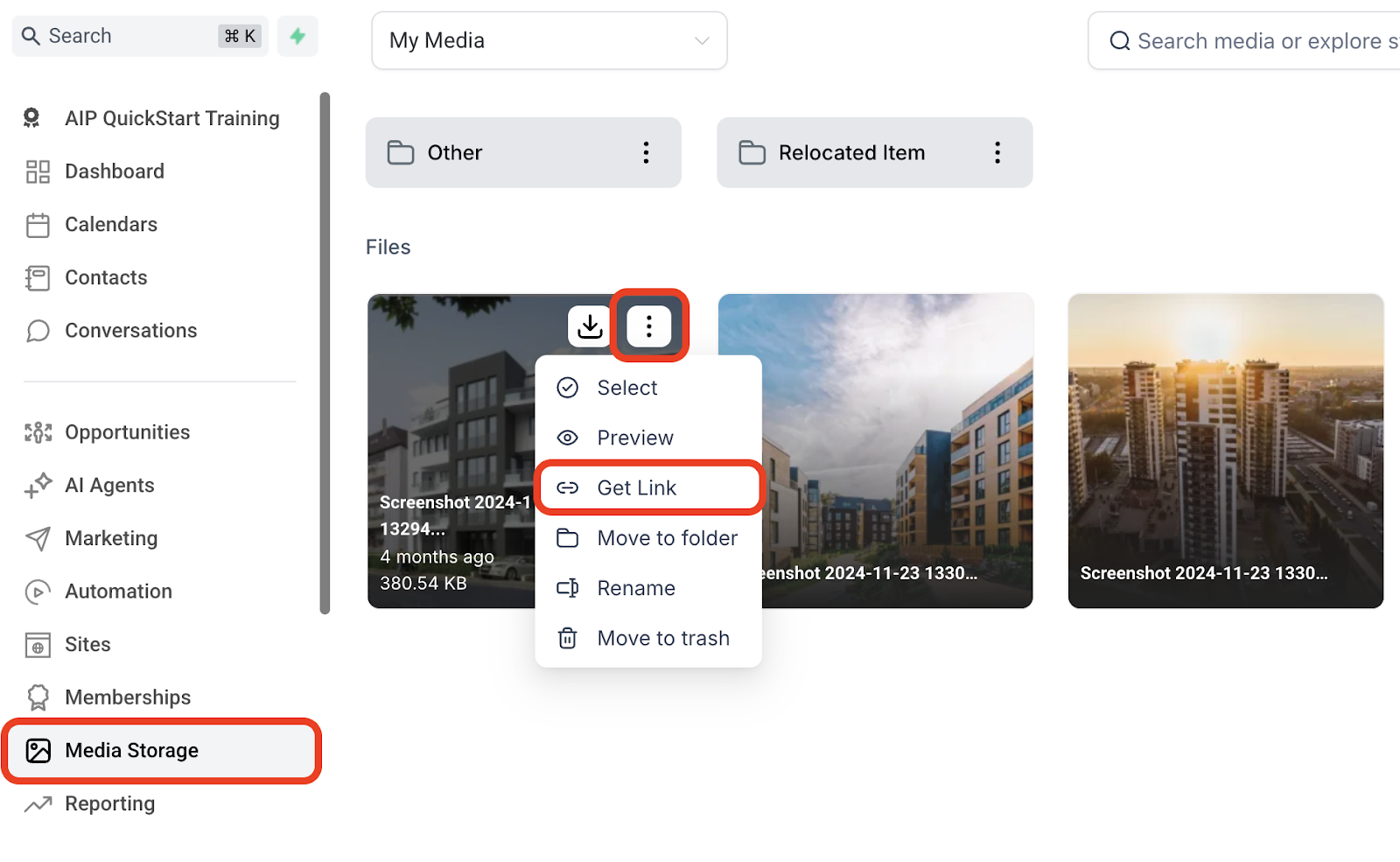Choose Preview from the context menu
This screenshot has height=862, width=1400.
[648, 438]
